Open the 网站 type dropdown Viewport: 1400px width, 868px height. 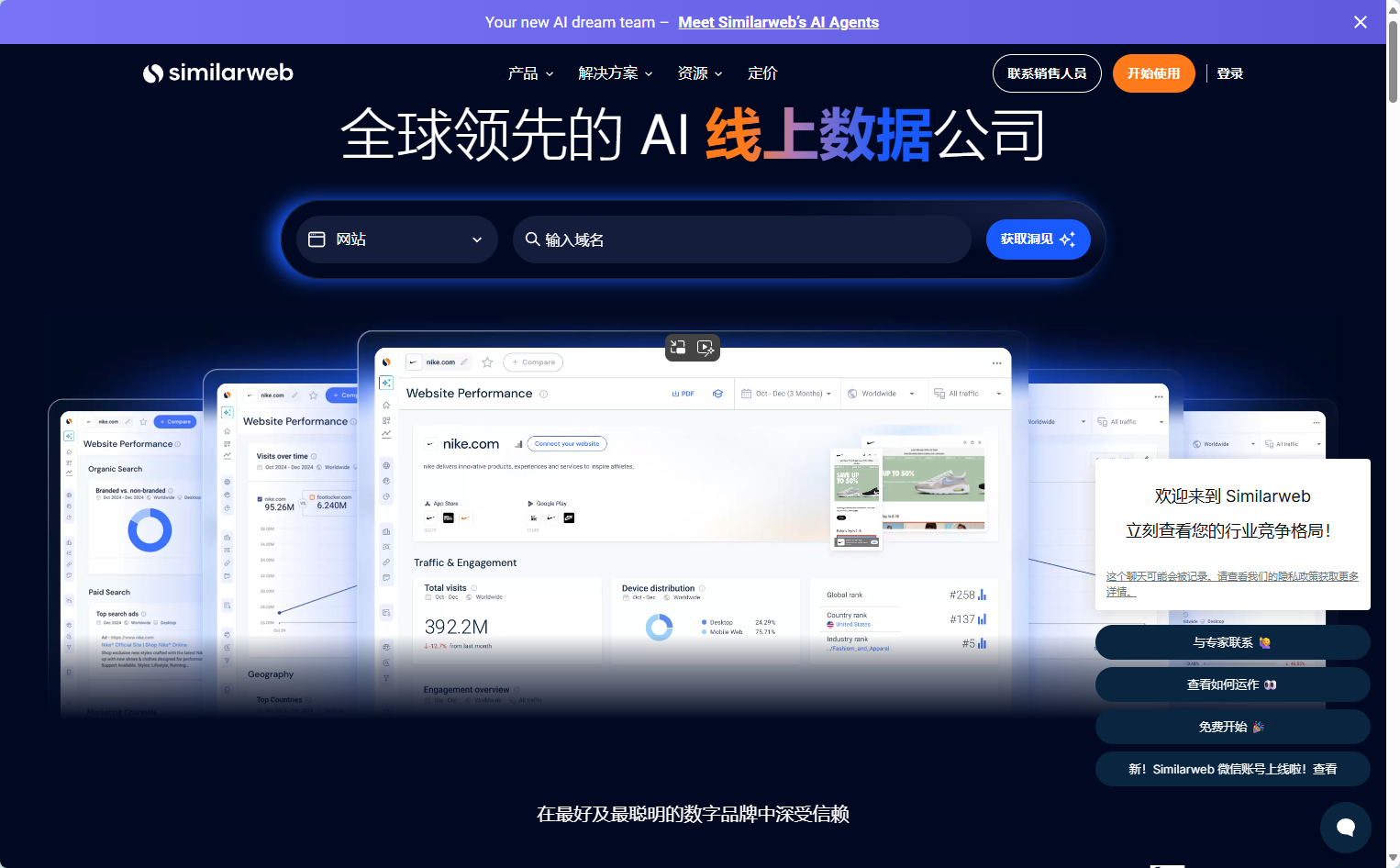point(396,239)
